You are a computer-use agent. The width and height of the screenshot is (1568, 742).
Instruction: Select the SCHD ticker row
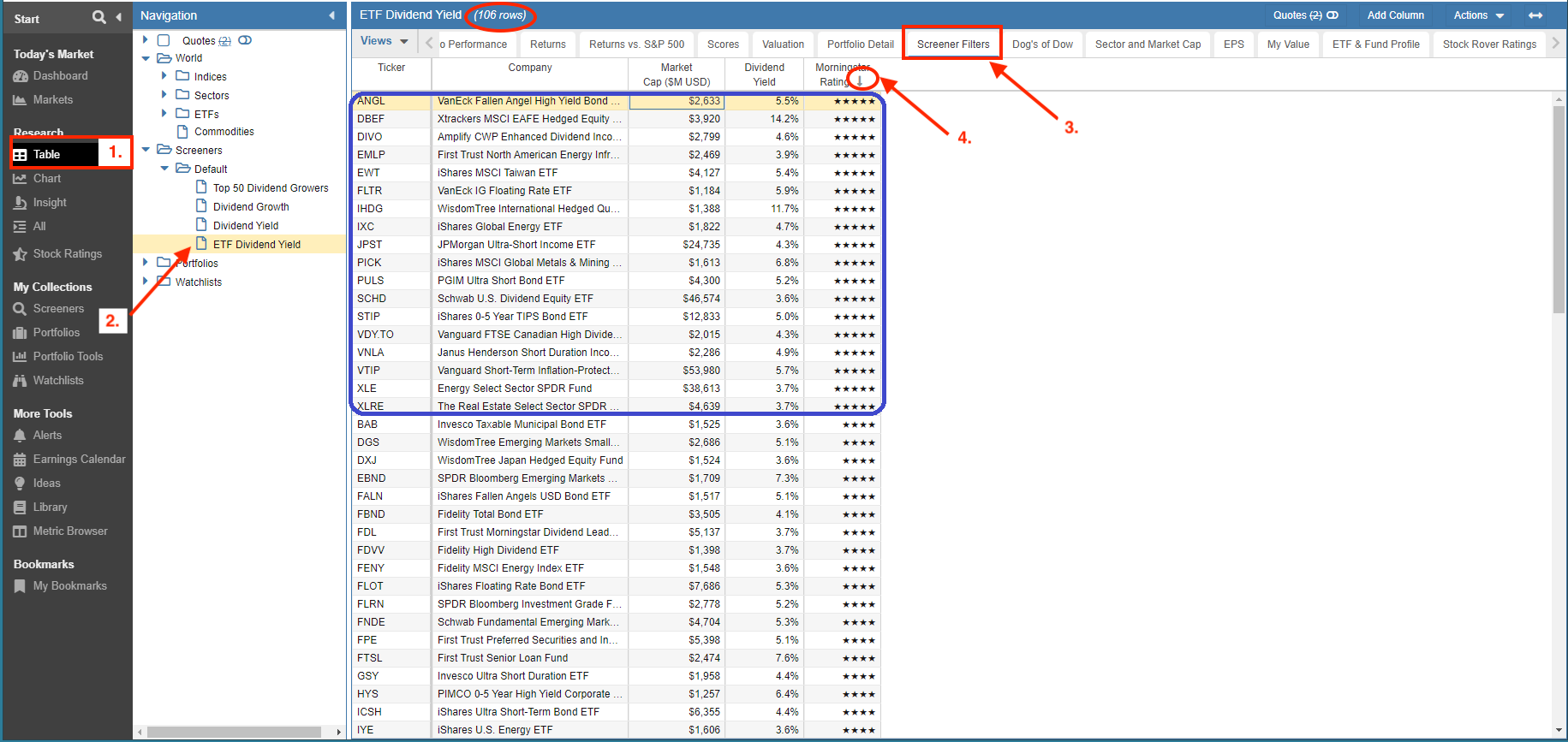pyautogui.click(x=616, y=299)
